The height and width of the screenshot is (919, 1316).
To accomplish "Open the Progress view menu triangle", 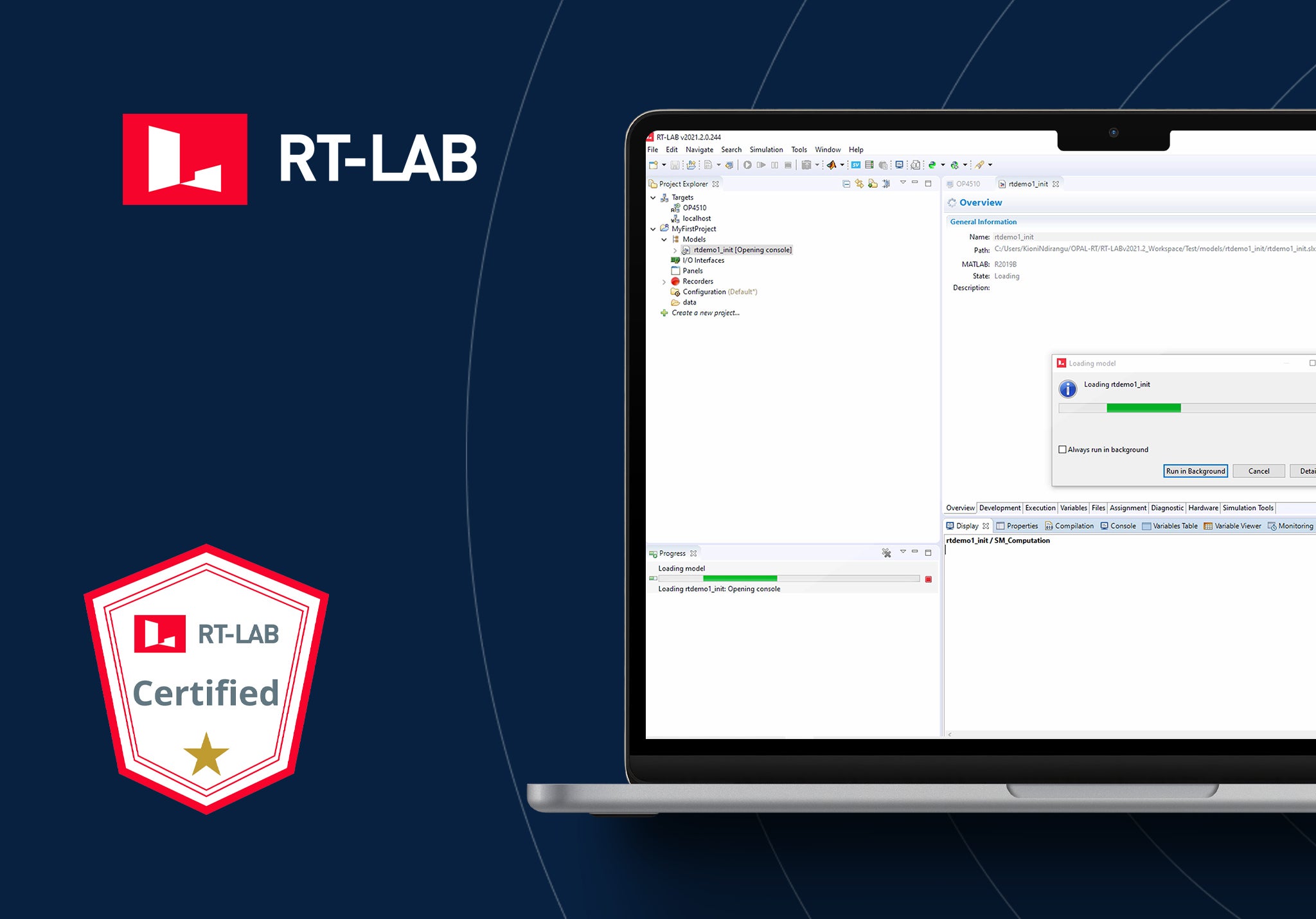I will click(903, 552).
